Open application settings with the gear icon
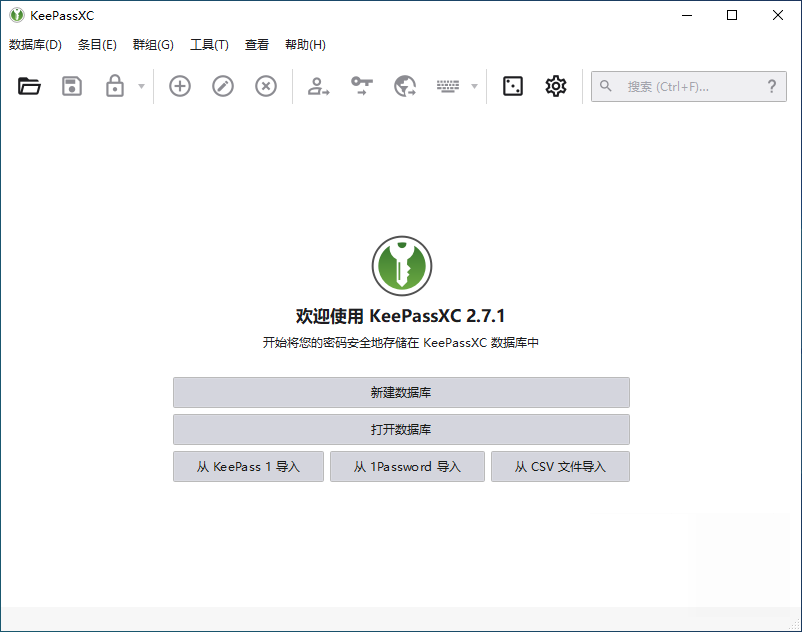The height and width of the screenshot is (632, 802). pos(556,86)
